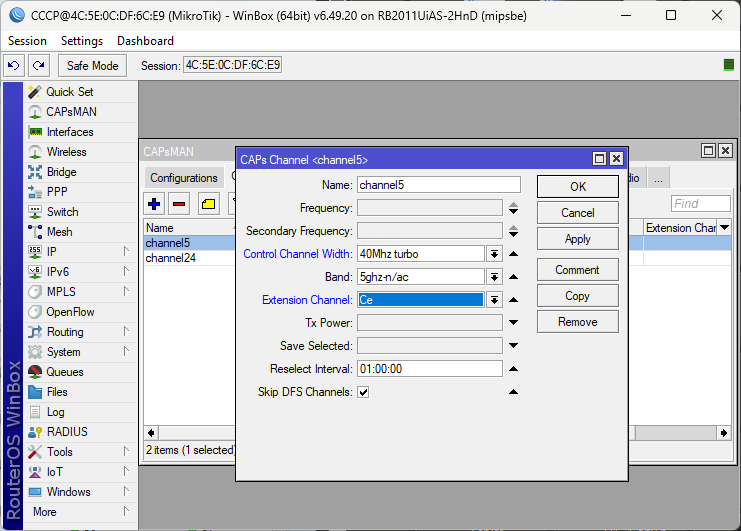Image resolution: width=741 pixels, height=531 pixels.
Task: Expand the Tools submenu
Action: coord(126,451)
